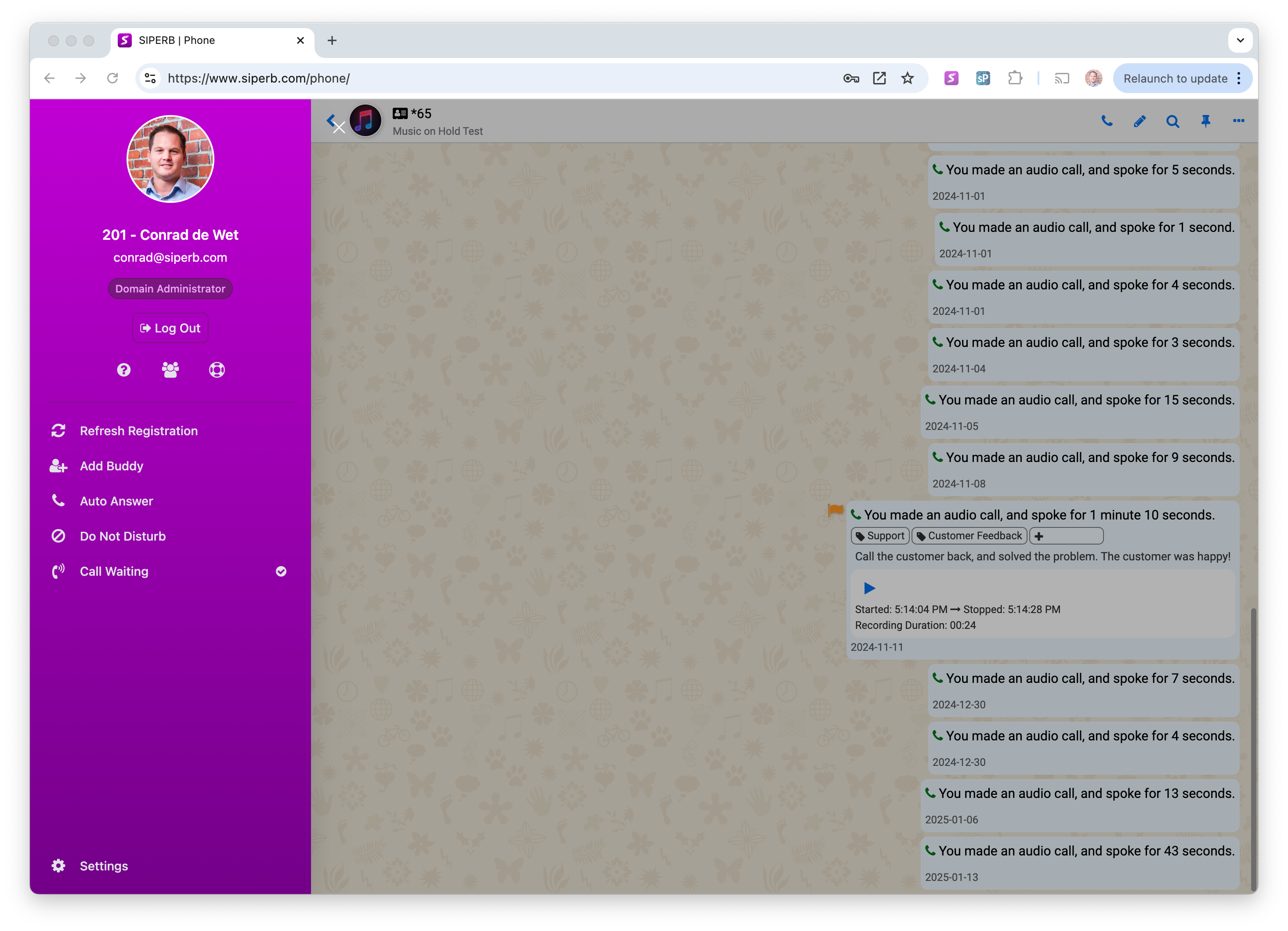
Task: Open a new browser tab
Action: [x=332, y=40]
